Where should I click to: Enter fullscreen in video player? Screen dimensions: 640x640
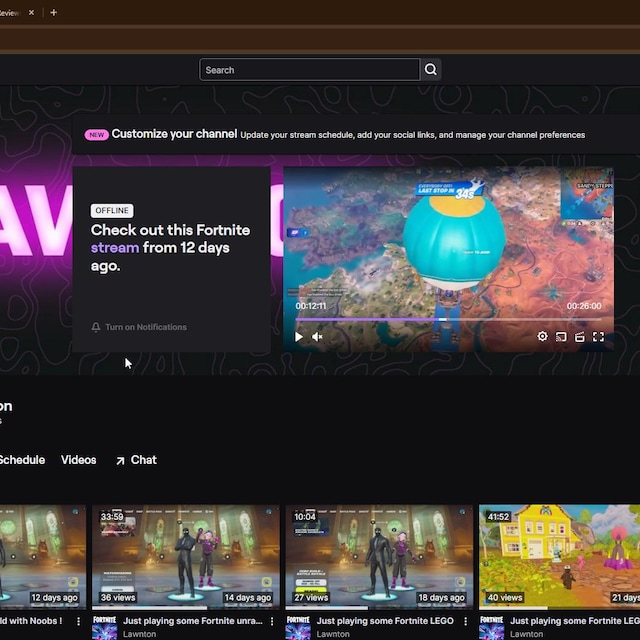coord(598,337)
